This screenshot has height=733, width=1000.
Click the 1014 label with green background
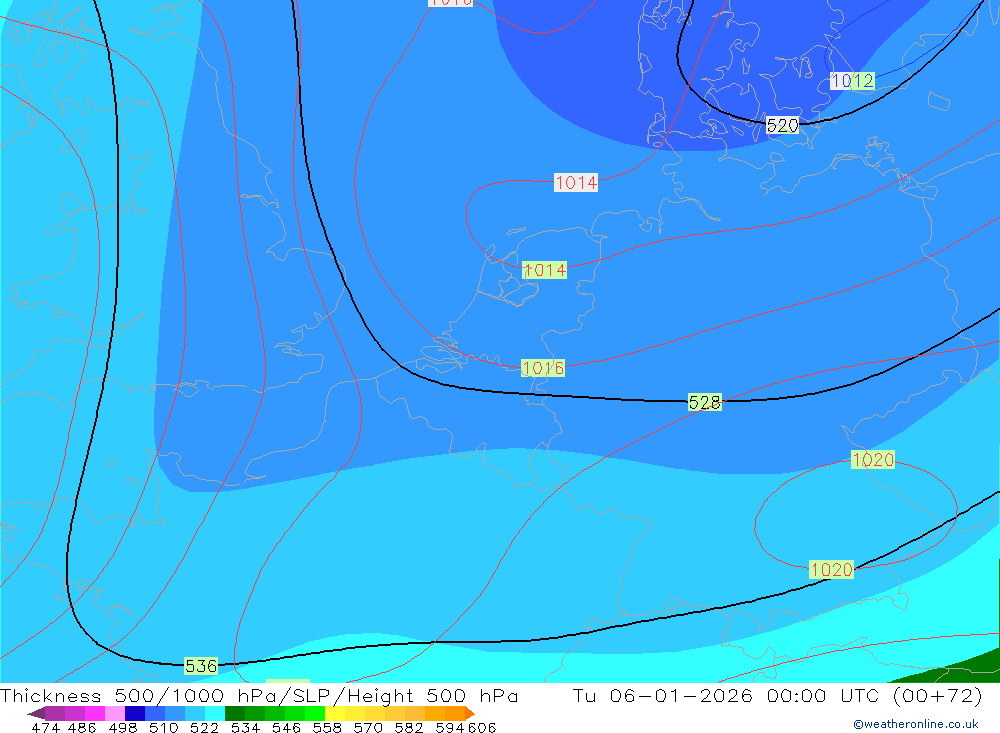pyautogui.click(x=544, y=270)
